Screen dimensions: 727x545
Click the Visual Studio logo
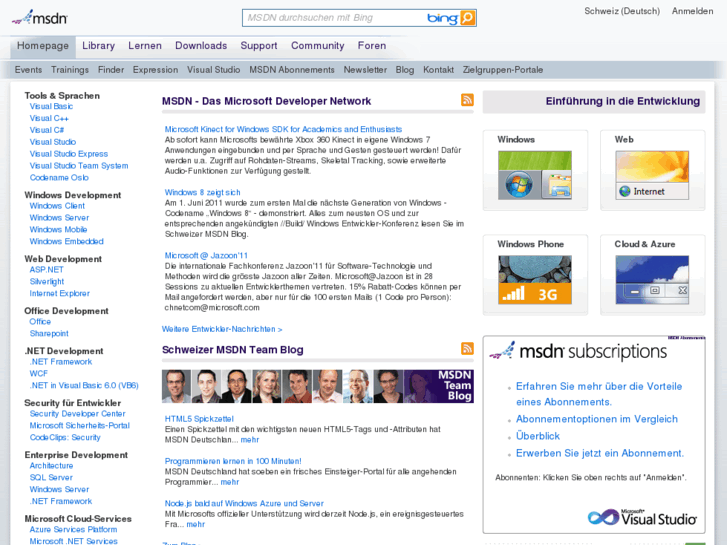point(642,517)
